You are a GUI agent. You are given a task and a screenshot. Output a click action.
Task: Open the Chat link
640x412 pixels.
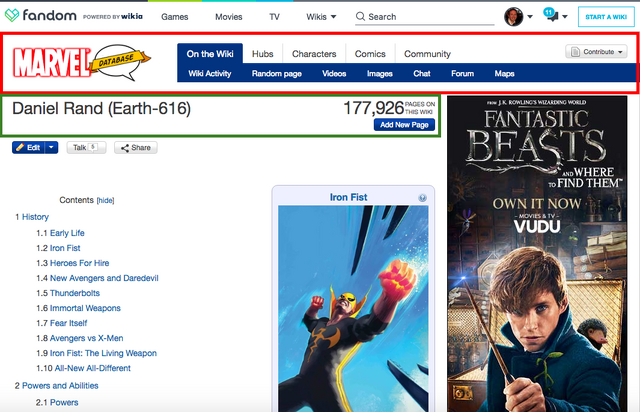(422, 73)
